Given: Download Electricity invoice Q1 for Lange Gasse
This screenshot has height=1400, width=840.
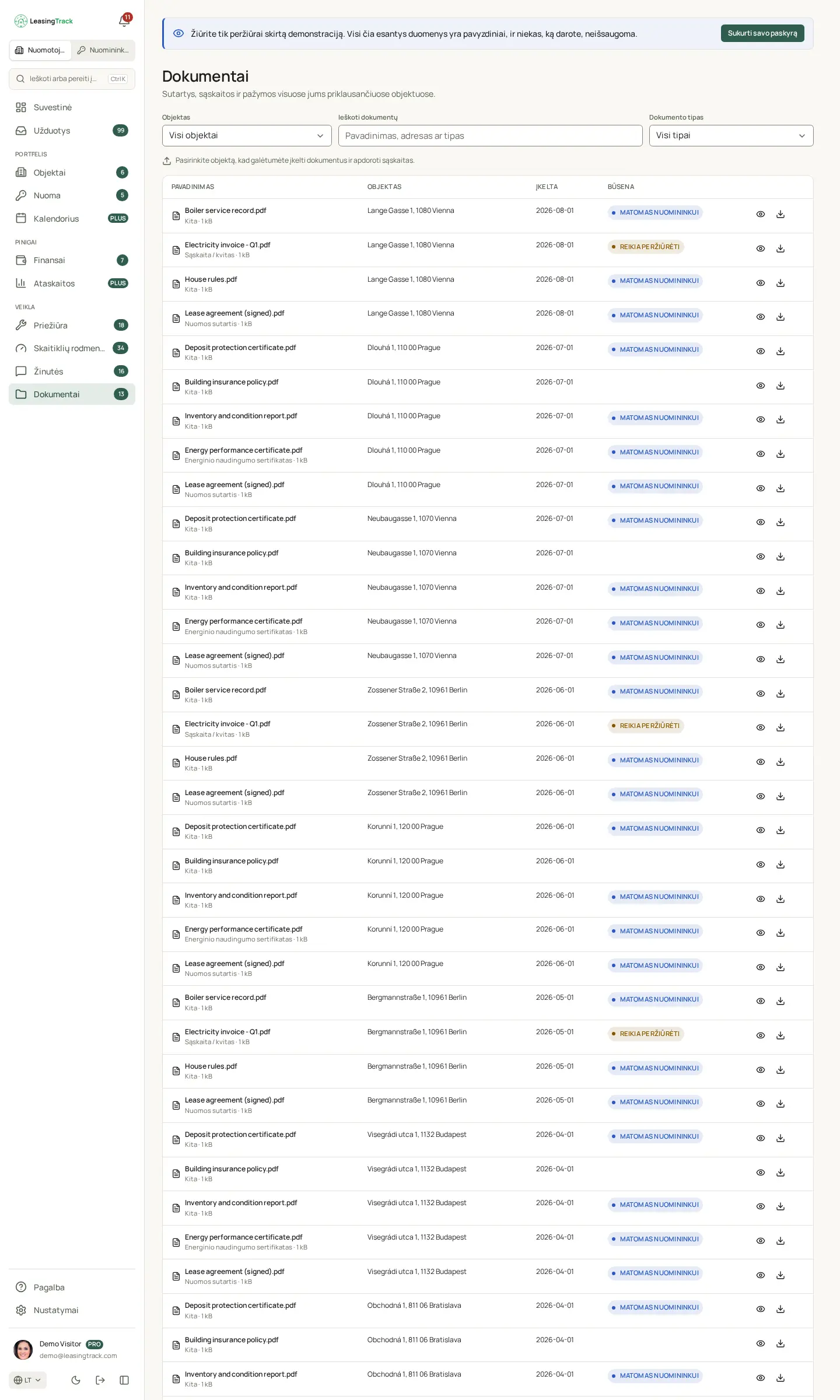Looking at the screenshot, I should coord(780,249).
